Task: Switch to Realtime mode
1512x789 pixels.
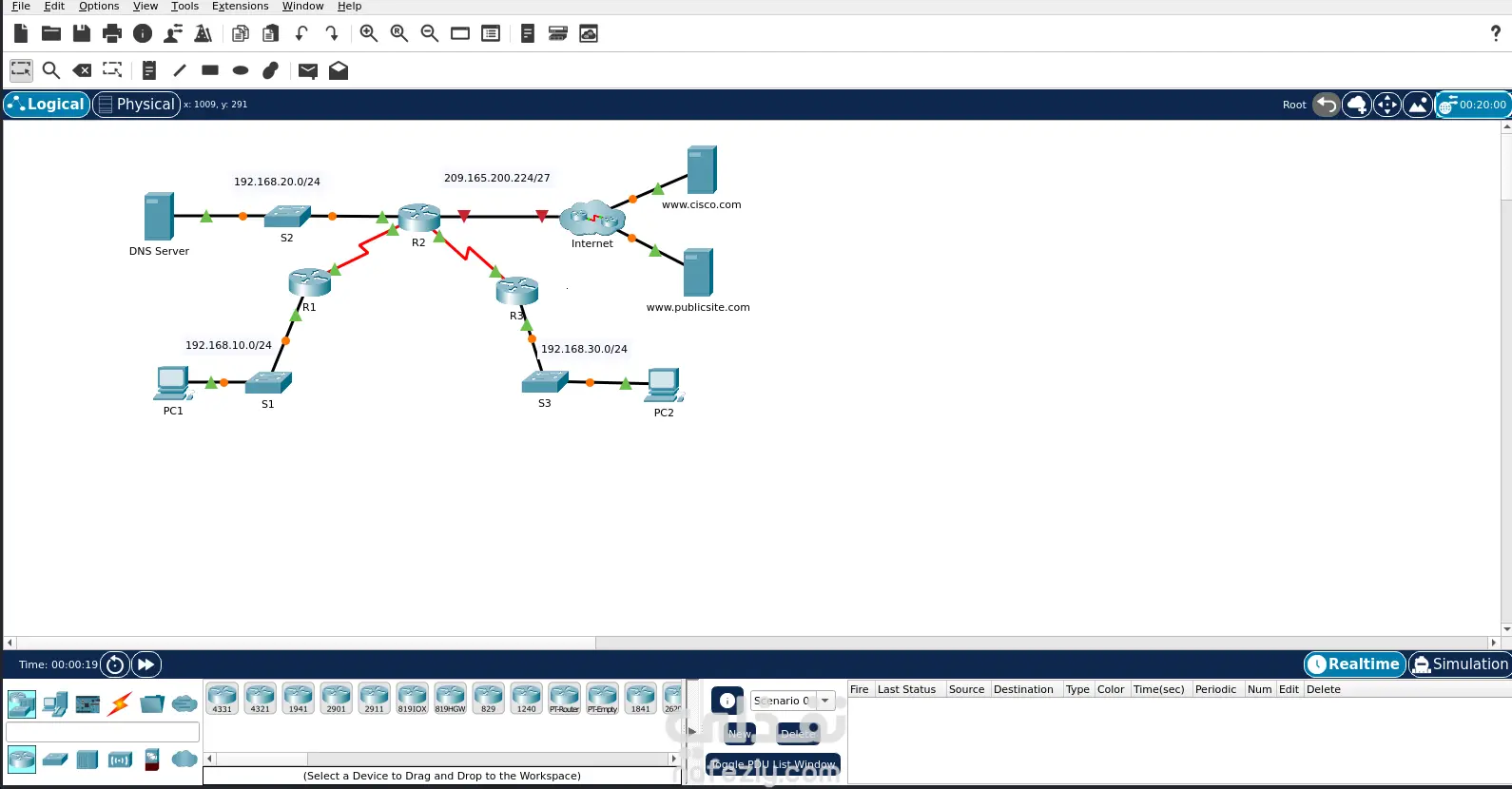Action: coord(1355,664)
